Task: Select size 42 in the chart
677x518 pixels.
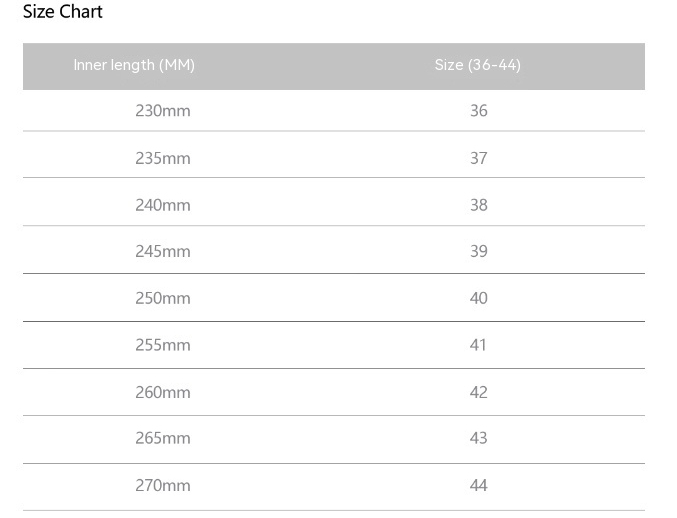Action: [479, 392]
